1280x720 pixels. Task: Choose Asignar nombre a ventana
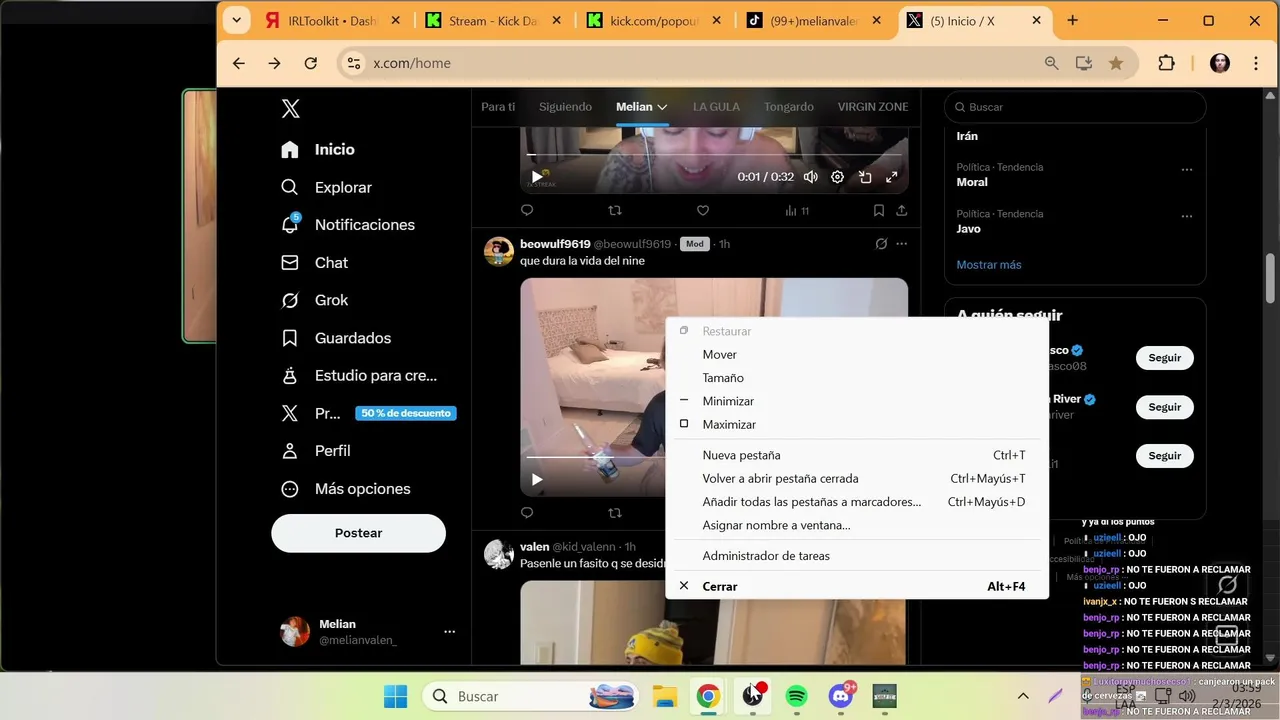pyautogui.click(x=857, y=525)
